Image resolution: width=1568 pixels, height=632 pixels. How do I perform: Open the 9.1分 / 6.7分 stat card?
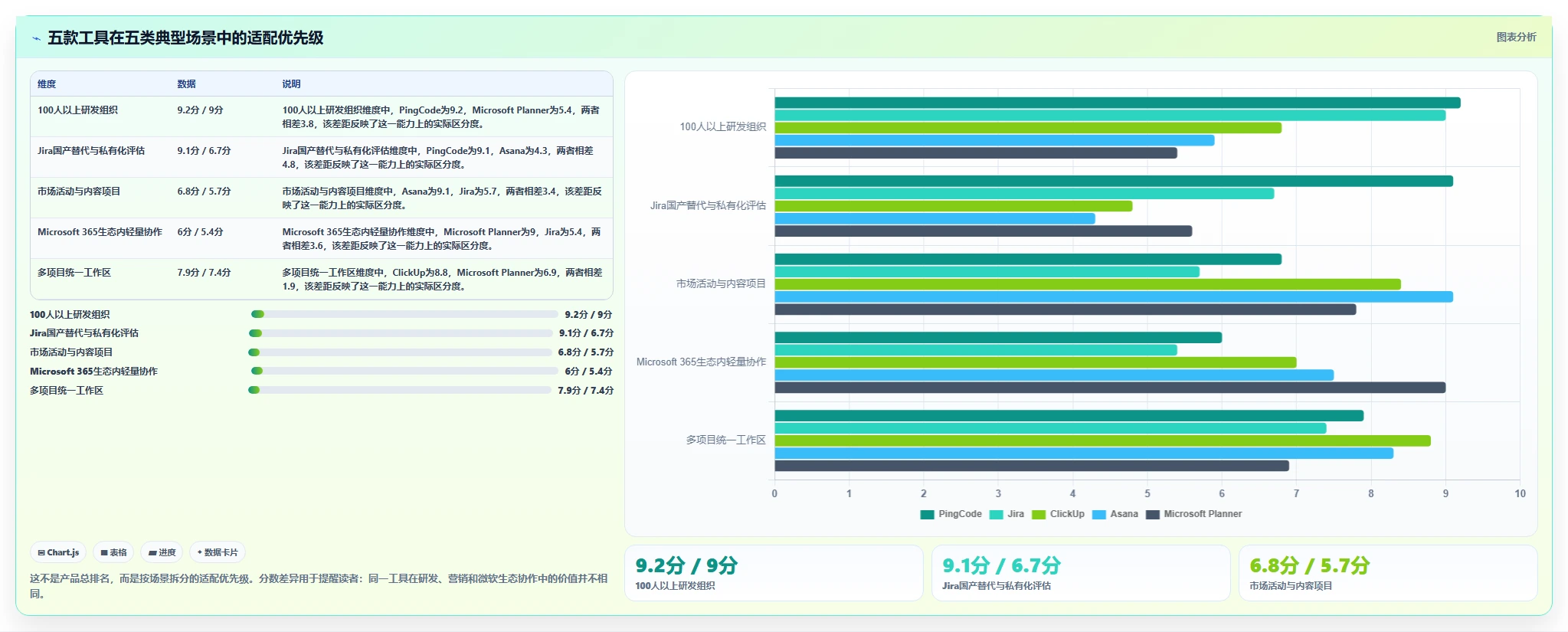1081,573
